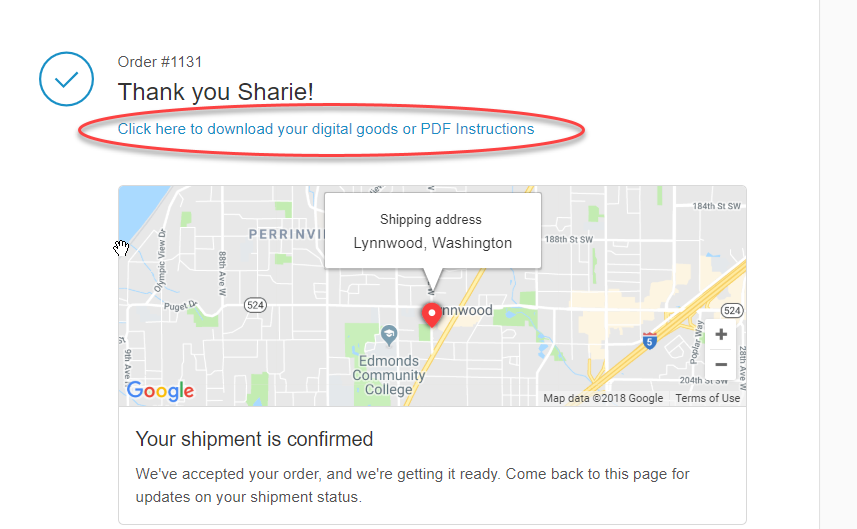Click the red shipping location pin
Screen dimensions: 857x529
[x=432, y=315]
